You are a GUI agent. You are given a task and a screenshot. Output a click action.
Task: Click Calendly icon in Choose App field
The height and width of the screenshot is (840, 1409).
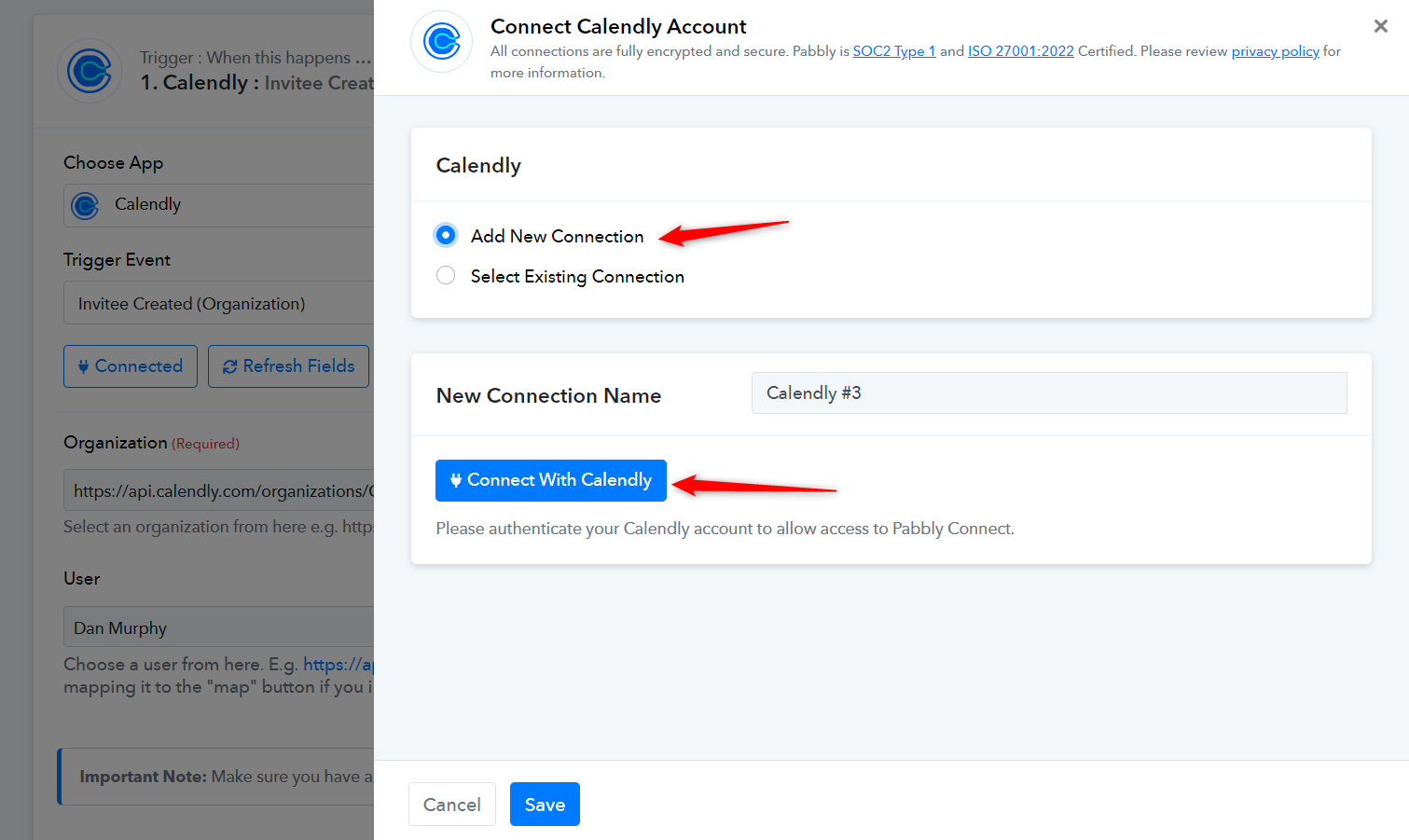point(85,205)
